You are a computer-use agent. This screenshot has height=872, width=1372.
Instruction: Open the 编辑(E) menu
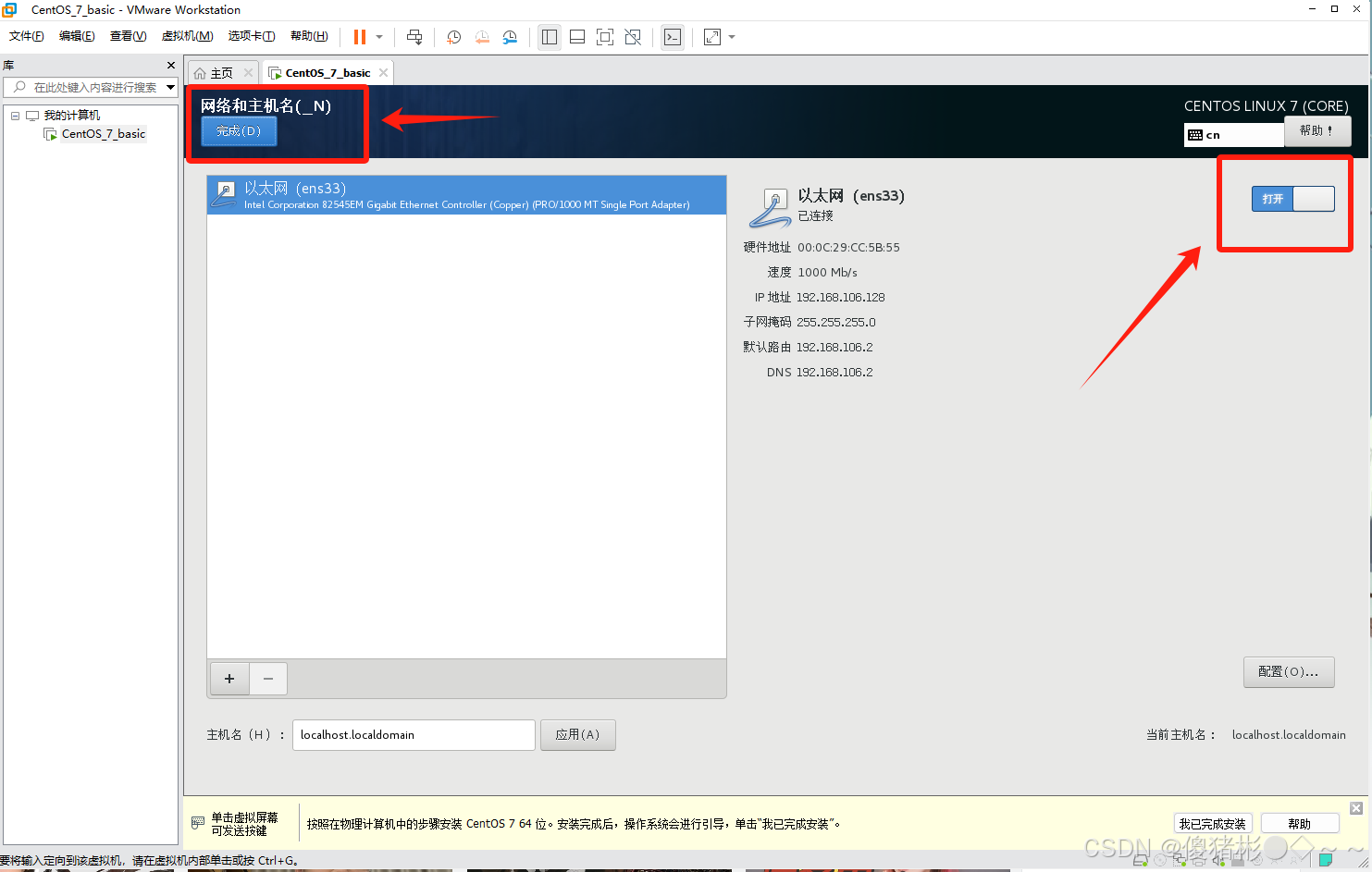(77, 36)
